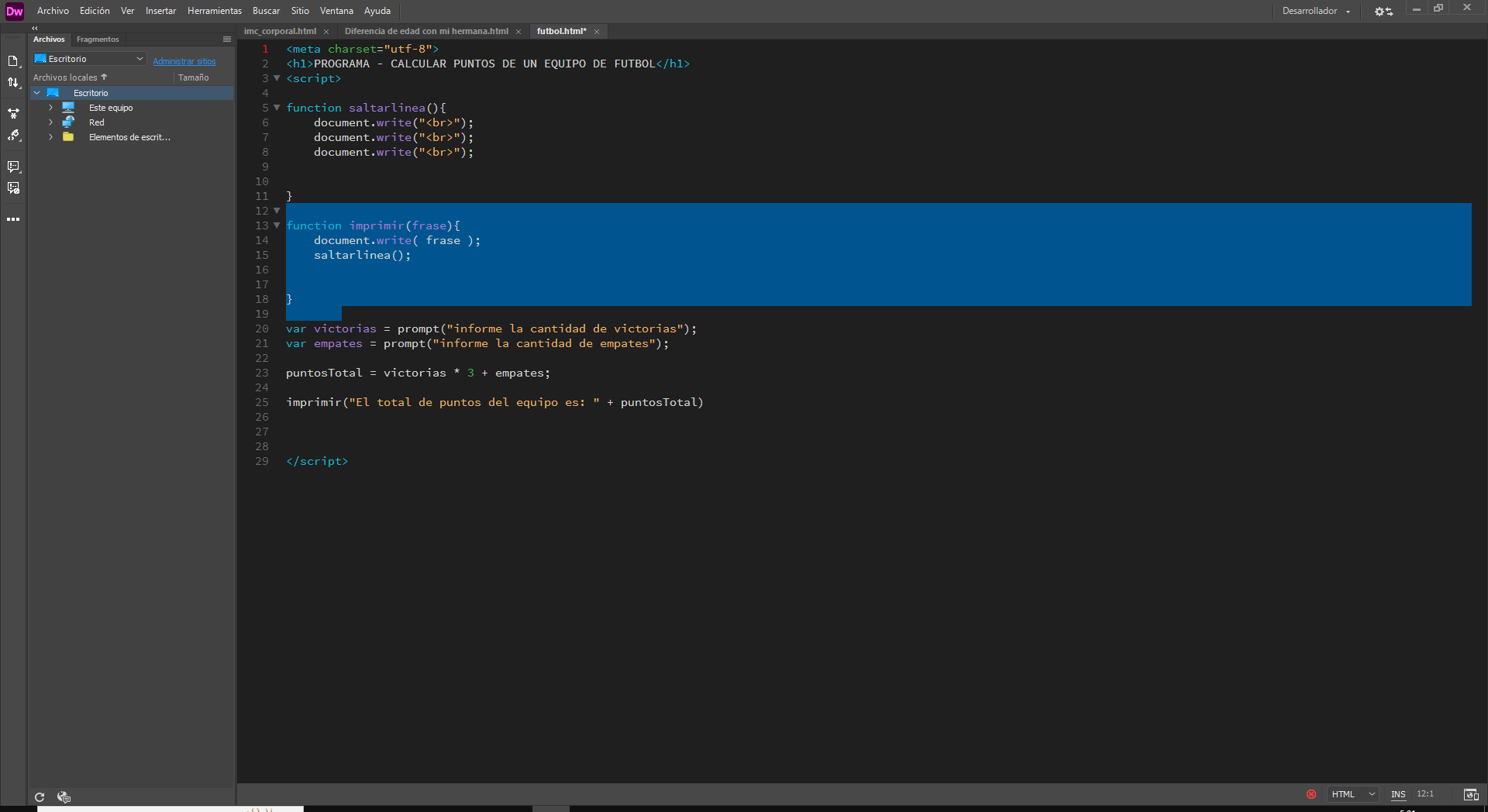Click the cursor position 12:1 indicator

click(x=1425, y=794)
